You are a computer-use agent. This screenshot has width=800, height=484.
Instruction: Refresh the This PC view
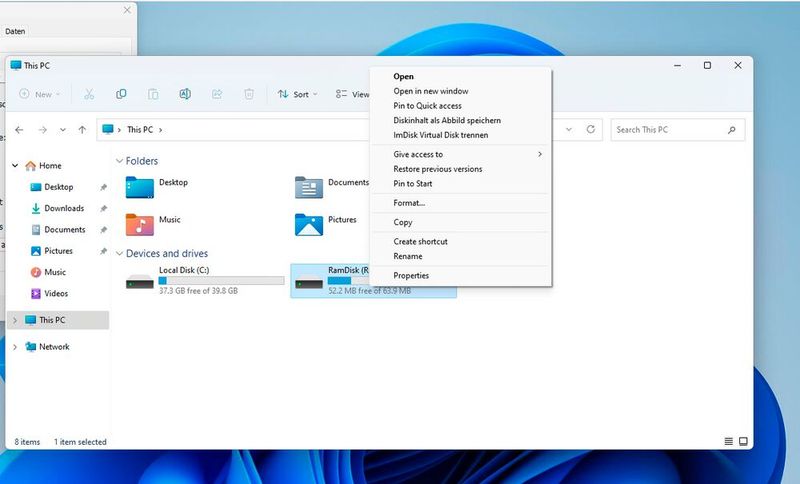pos(591,130)
